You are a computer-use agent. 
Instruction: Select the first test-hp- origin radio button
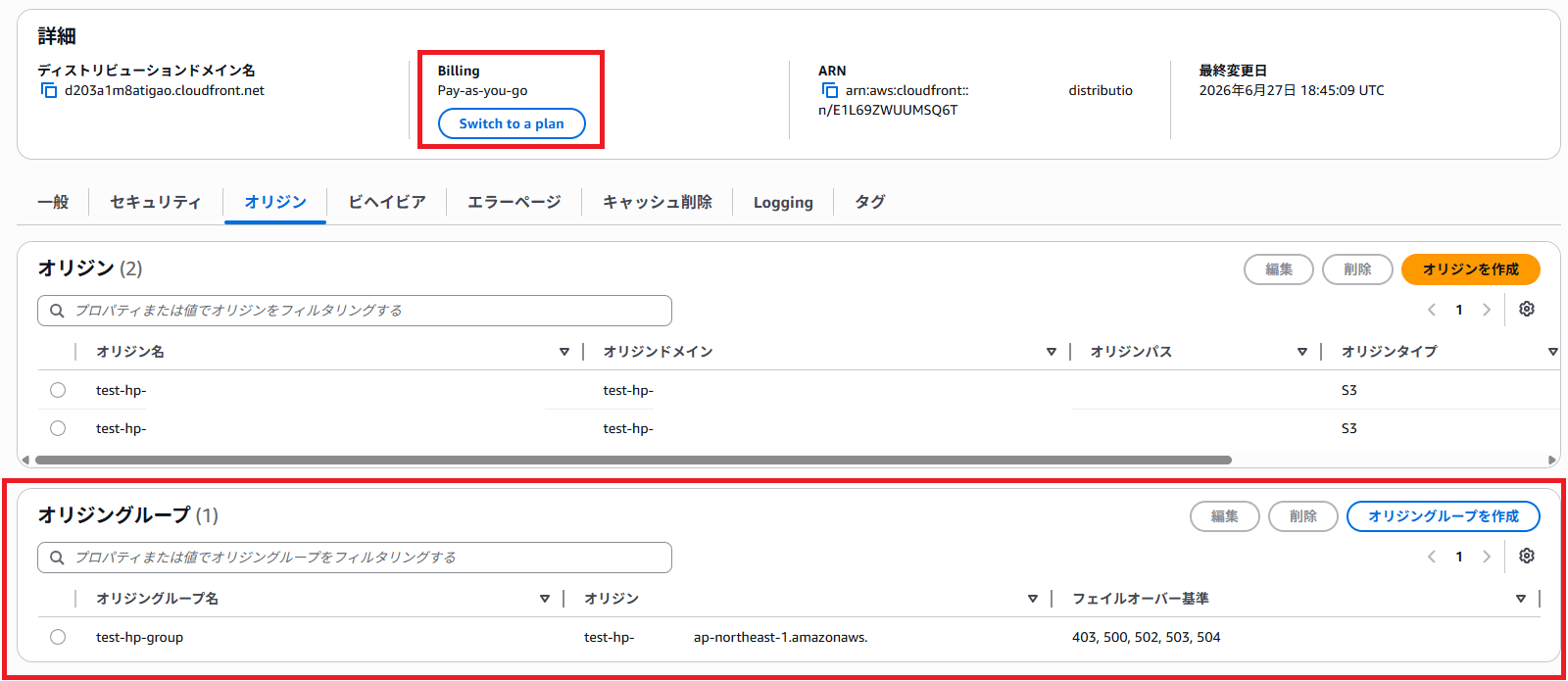[58, 390]
